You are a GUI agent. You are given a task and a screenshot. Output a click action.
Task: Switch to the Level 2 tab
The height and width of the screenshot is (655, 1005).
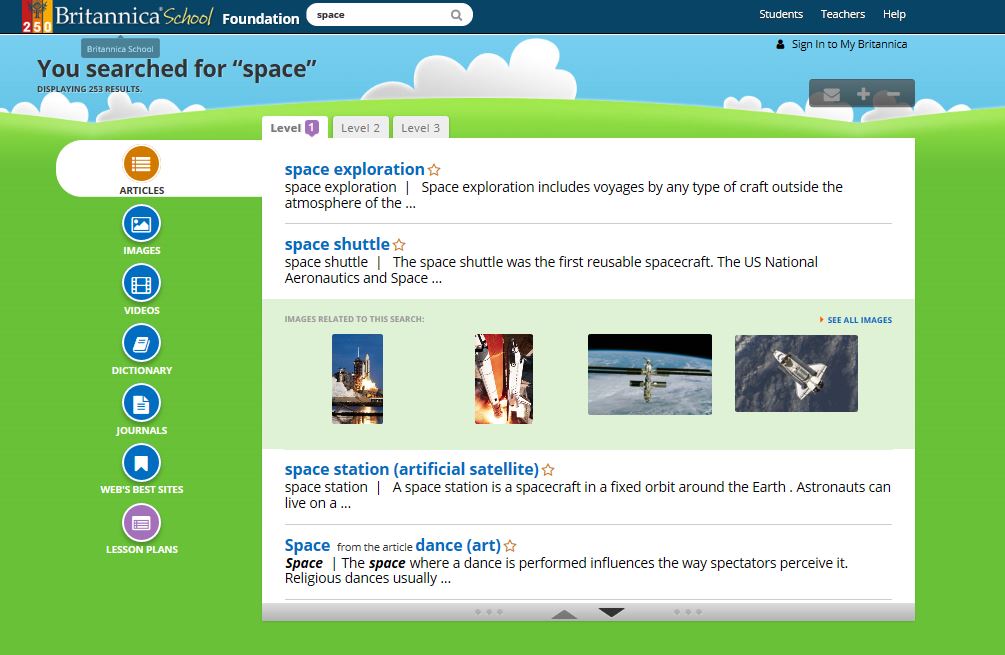coord(360,128)
